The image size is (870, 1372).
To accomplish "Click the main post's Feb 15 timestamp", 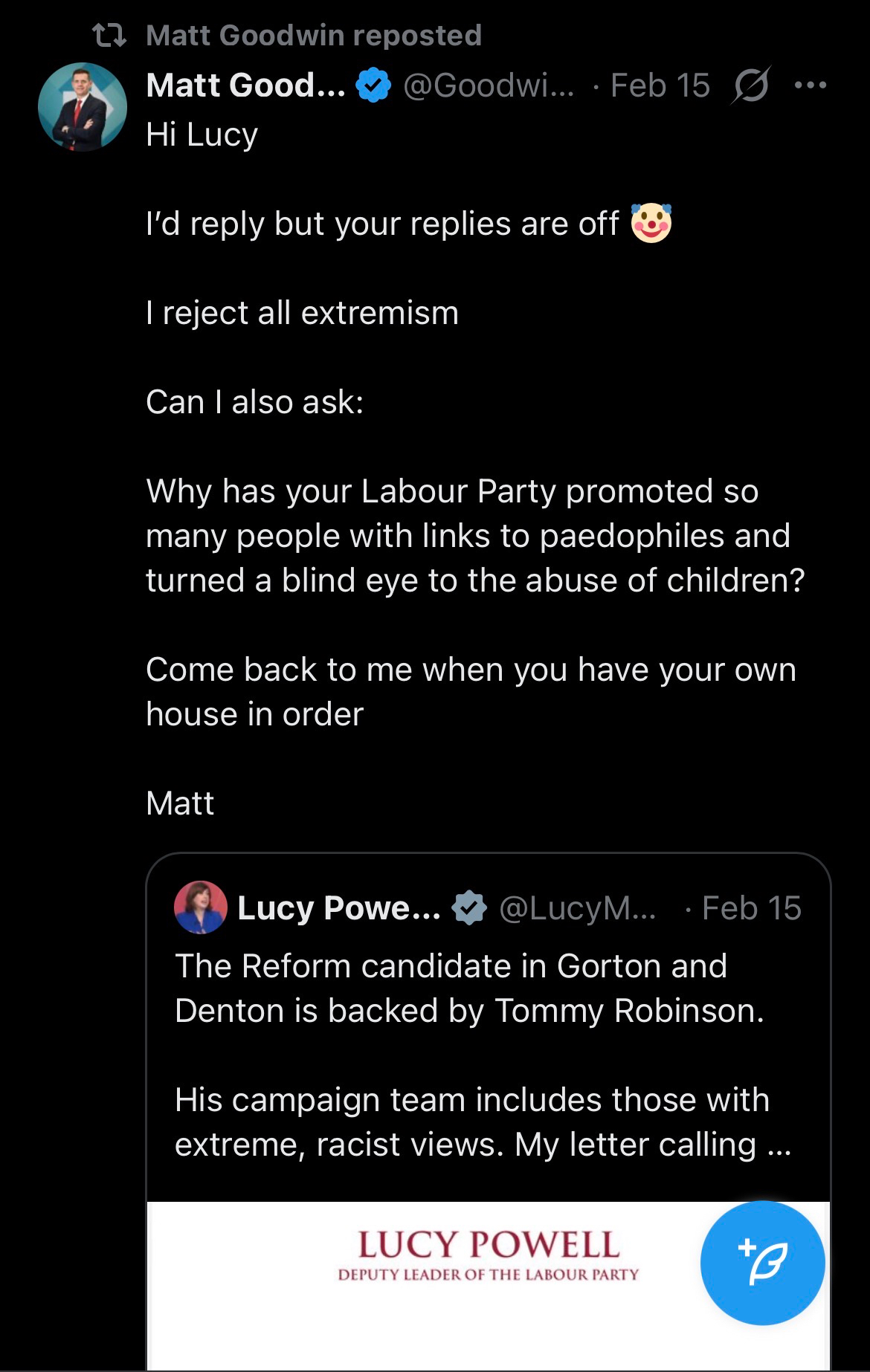I will pos(660,85).
